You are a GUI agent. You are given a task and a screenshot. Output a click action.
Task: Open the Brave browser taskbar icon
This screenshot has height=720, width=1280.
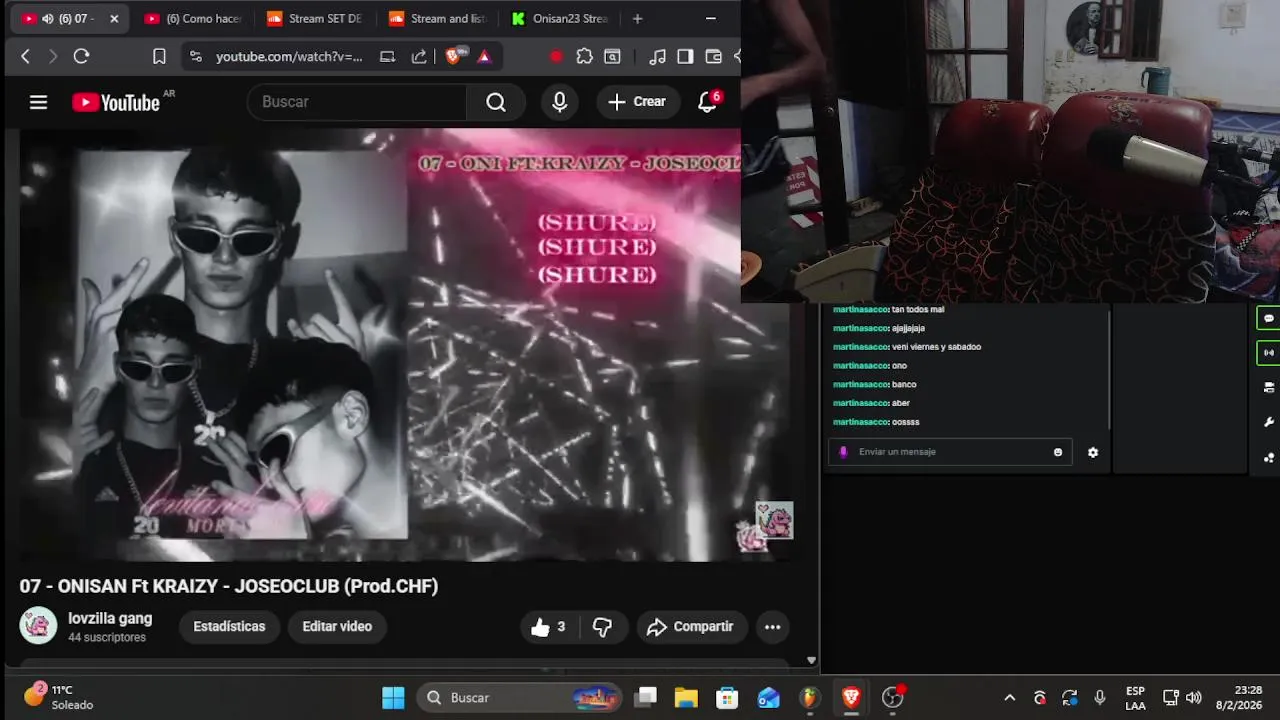pyautogui.click(x=851, y=697)
